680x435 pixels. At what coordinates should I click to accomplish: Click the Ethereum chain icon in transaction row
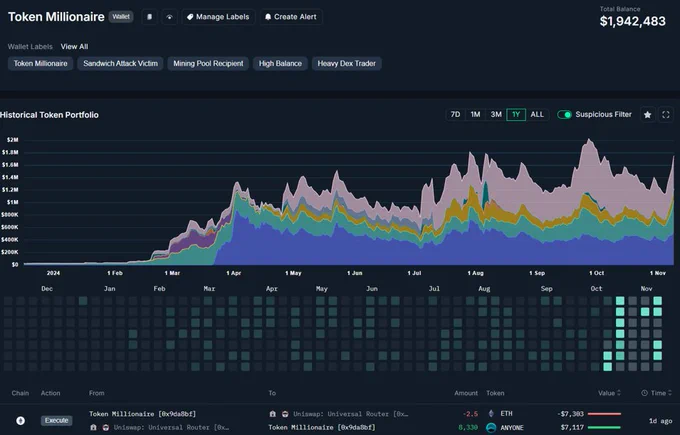tap(20, 420)
